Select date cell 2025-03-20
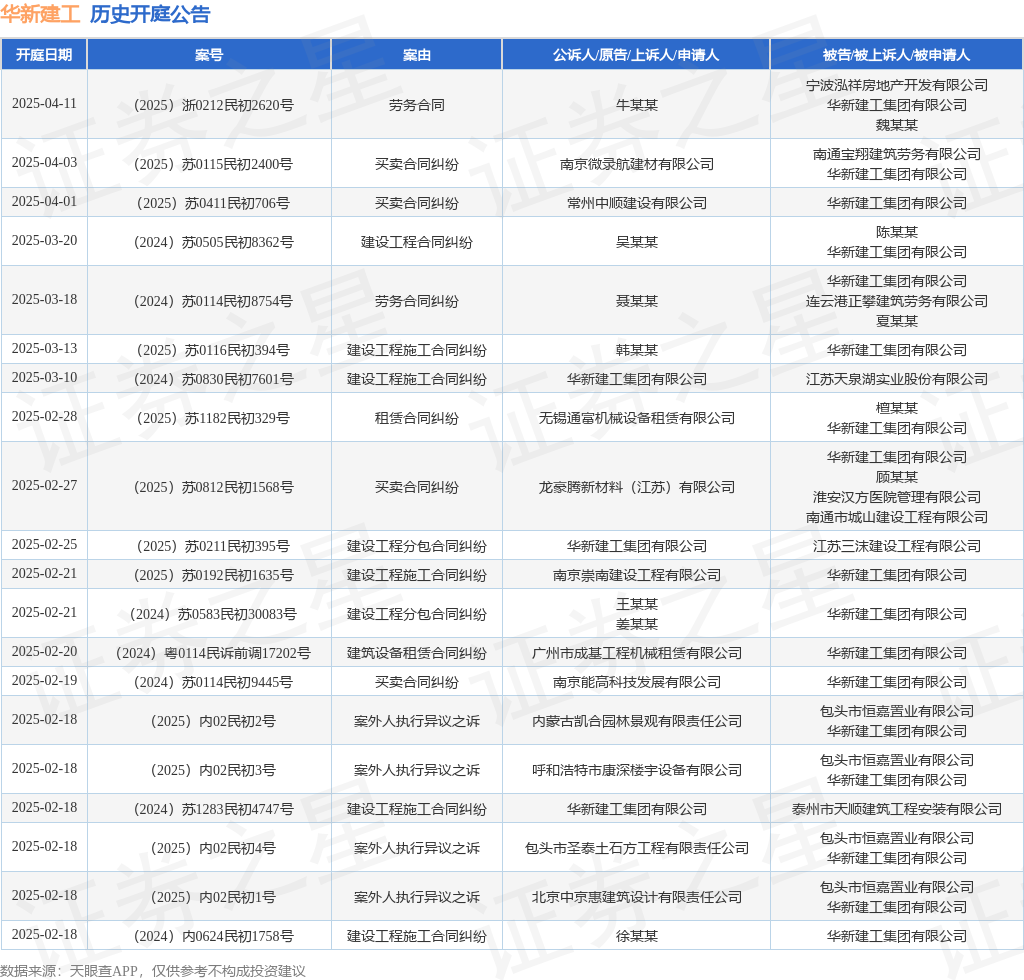The height and width of the screenshot is (980, 1024). 44,241
